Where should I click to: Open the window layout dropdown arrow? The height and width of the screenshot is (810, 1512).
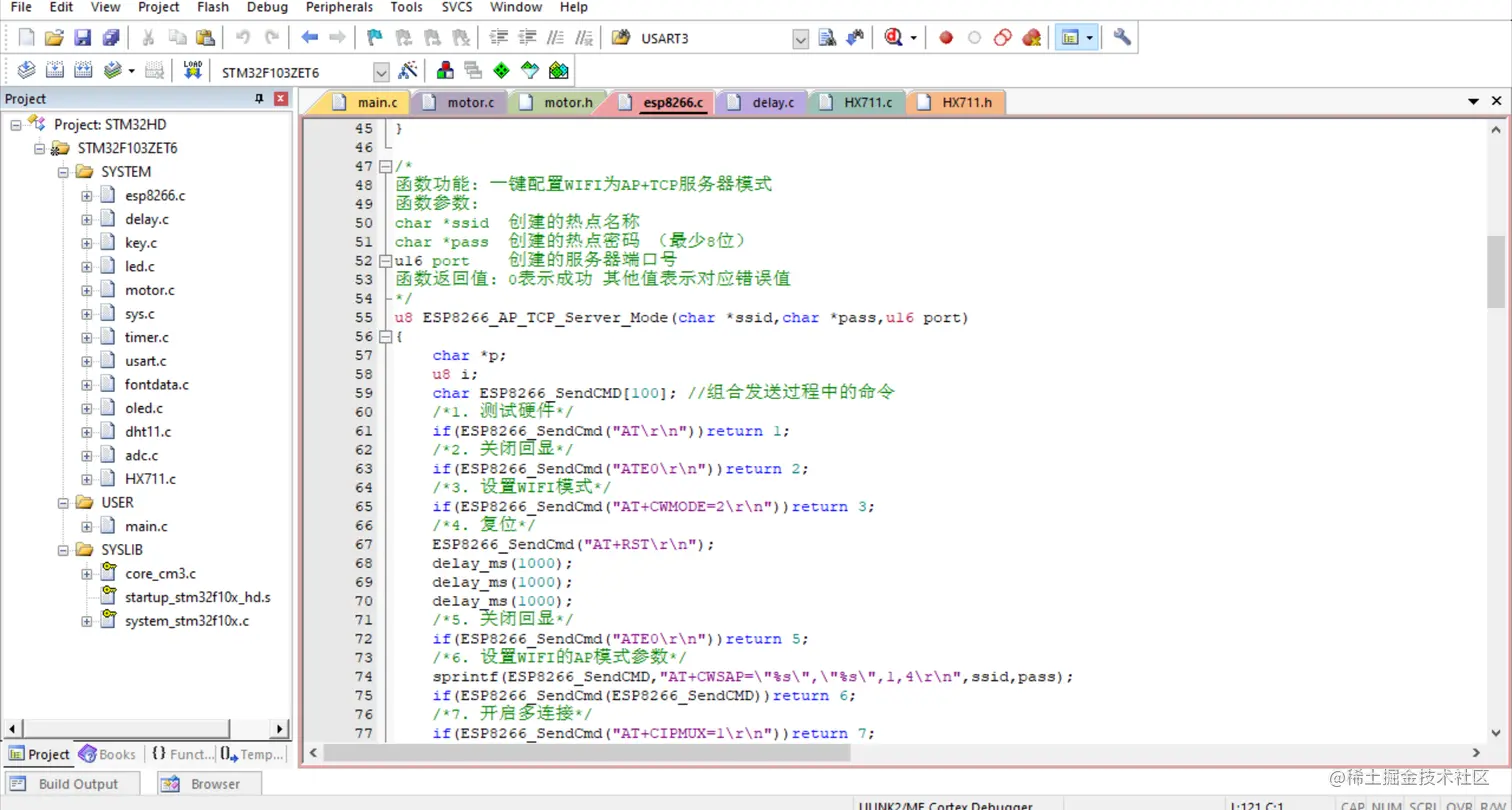pyautogui.click(x=1089, y=38)
